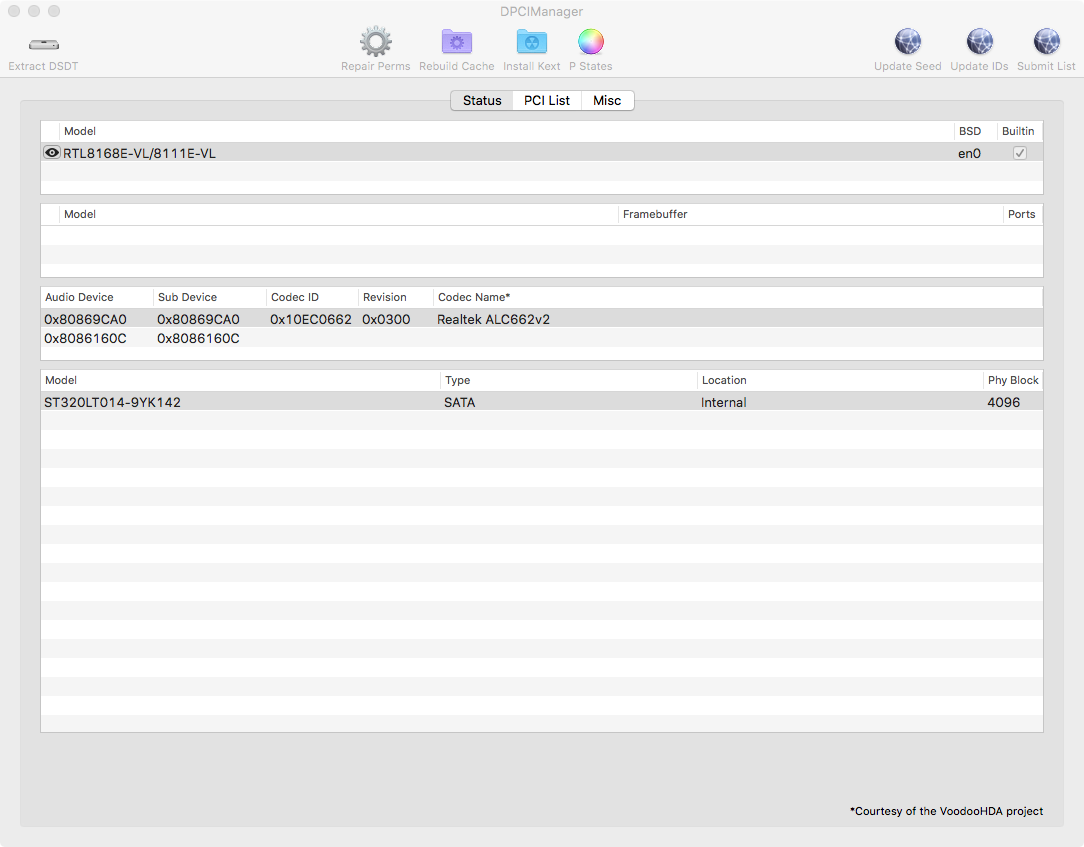
Task: Click the Audio Device column header
Action: (x=80, y=298)
